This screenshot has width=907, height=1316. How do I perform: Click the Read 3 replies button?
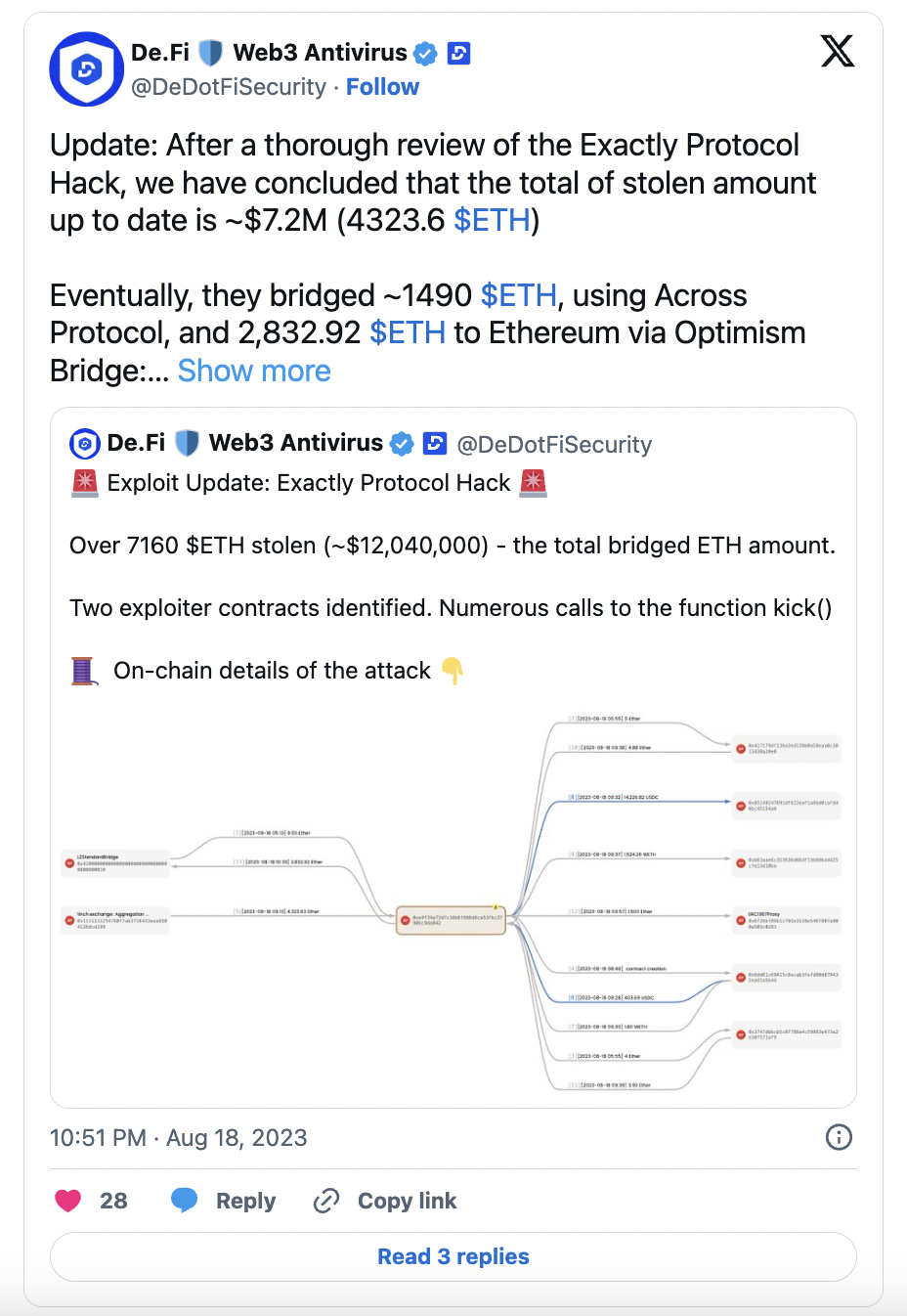pyautogui.click(x=453, y=1256)
